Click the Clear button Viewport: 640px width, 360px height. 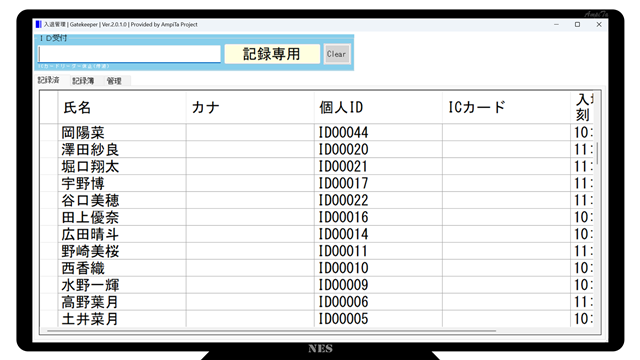pos(337,54)
